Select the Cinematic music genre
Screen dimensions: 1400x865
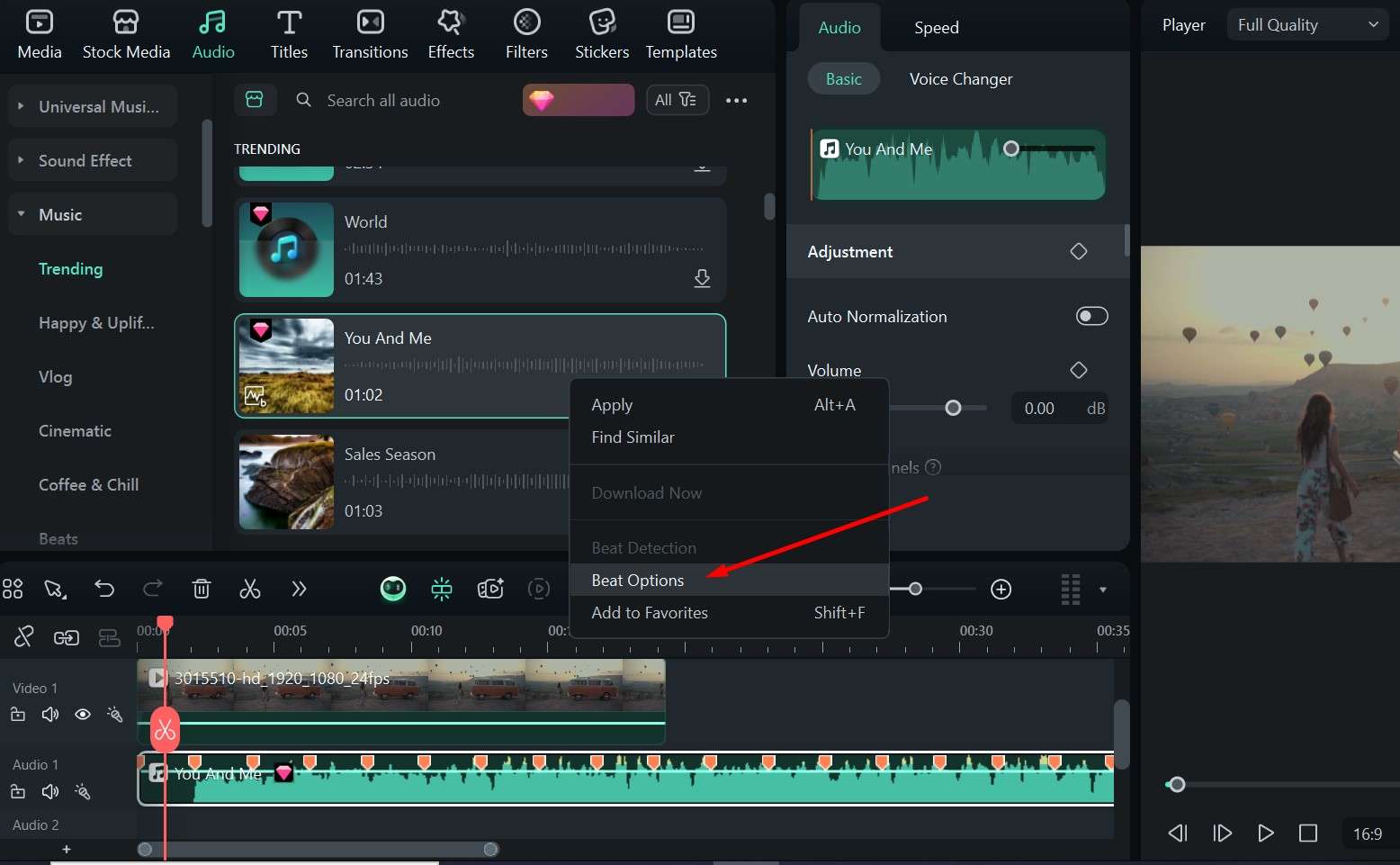(x=75, y=430)
